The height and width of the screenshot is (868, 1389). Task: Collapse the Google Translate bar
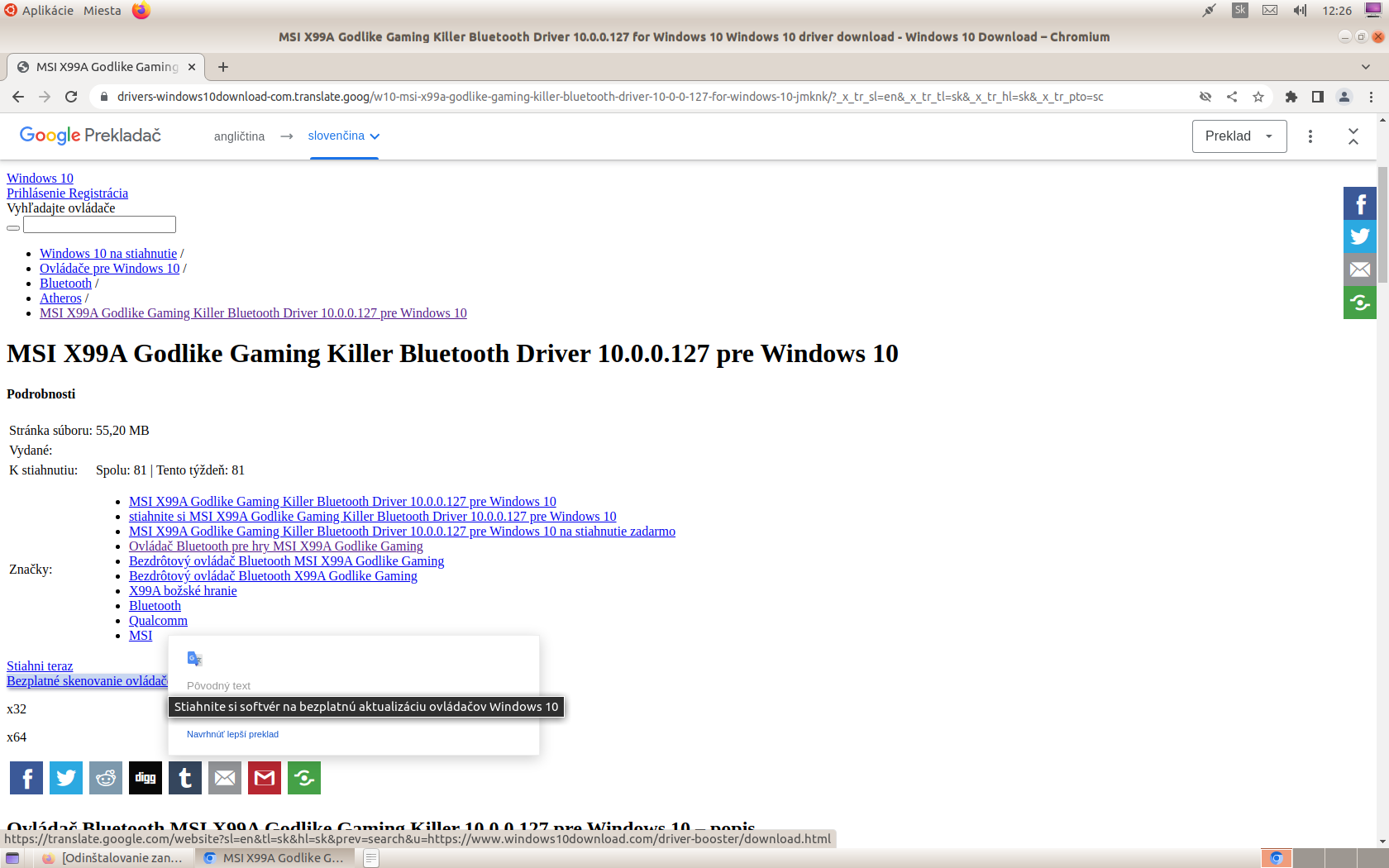pyautogui.click(x=1353, y=136)
